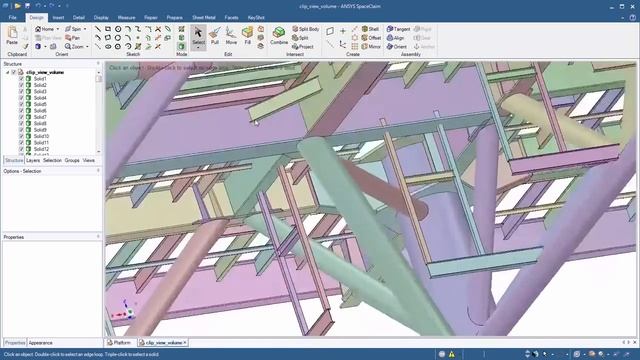Select the Line sketch tool
The height and width of the screenshot is (360, 640).
[x=98, y=29]
